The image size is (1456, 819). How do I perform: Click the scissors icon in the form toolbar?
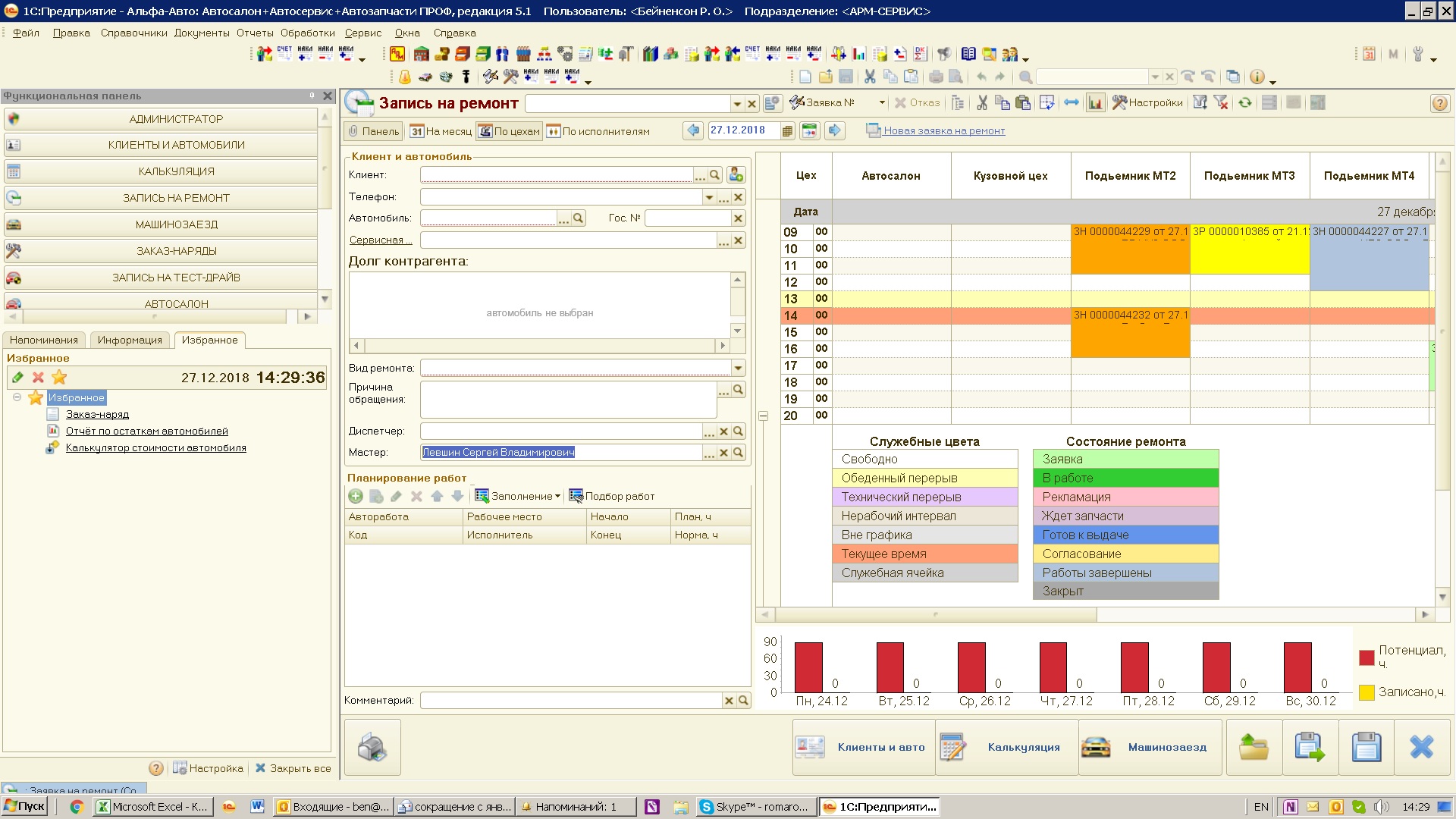982,102
